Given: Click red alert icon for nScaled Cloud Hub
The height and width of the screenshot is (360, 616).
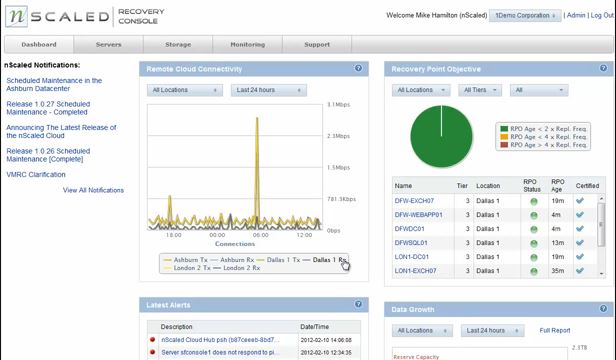Looking at the screenshot, I should pyautogui.click(x=152, y=339).
